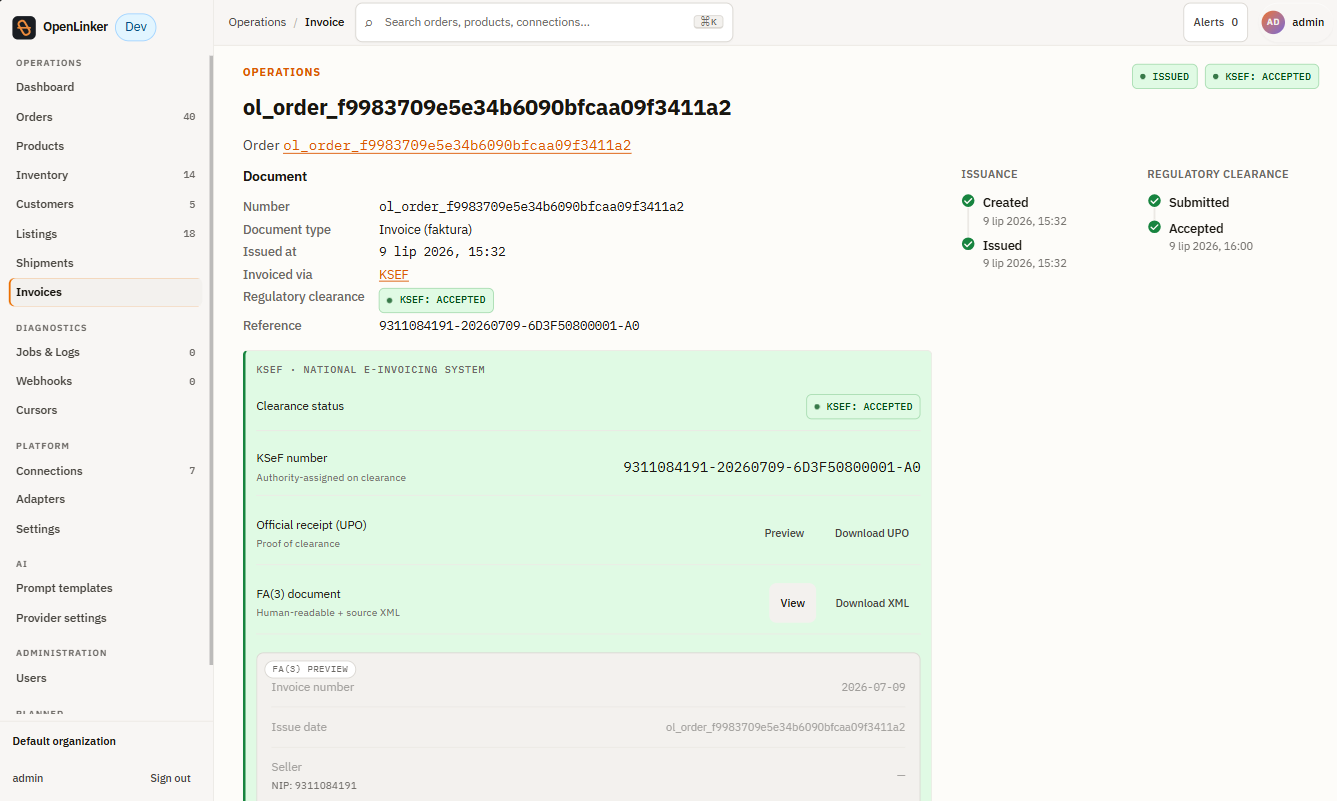The width and height of the screenshot is (1337, 801).
Task: Click the top-right KSEF: ACCEPTED badge
Action: pyautogui.click(x=1262, y=76)
